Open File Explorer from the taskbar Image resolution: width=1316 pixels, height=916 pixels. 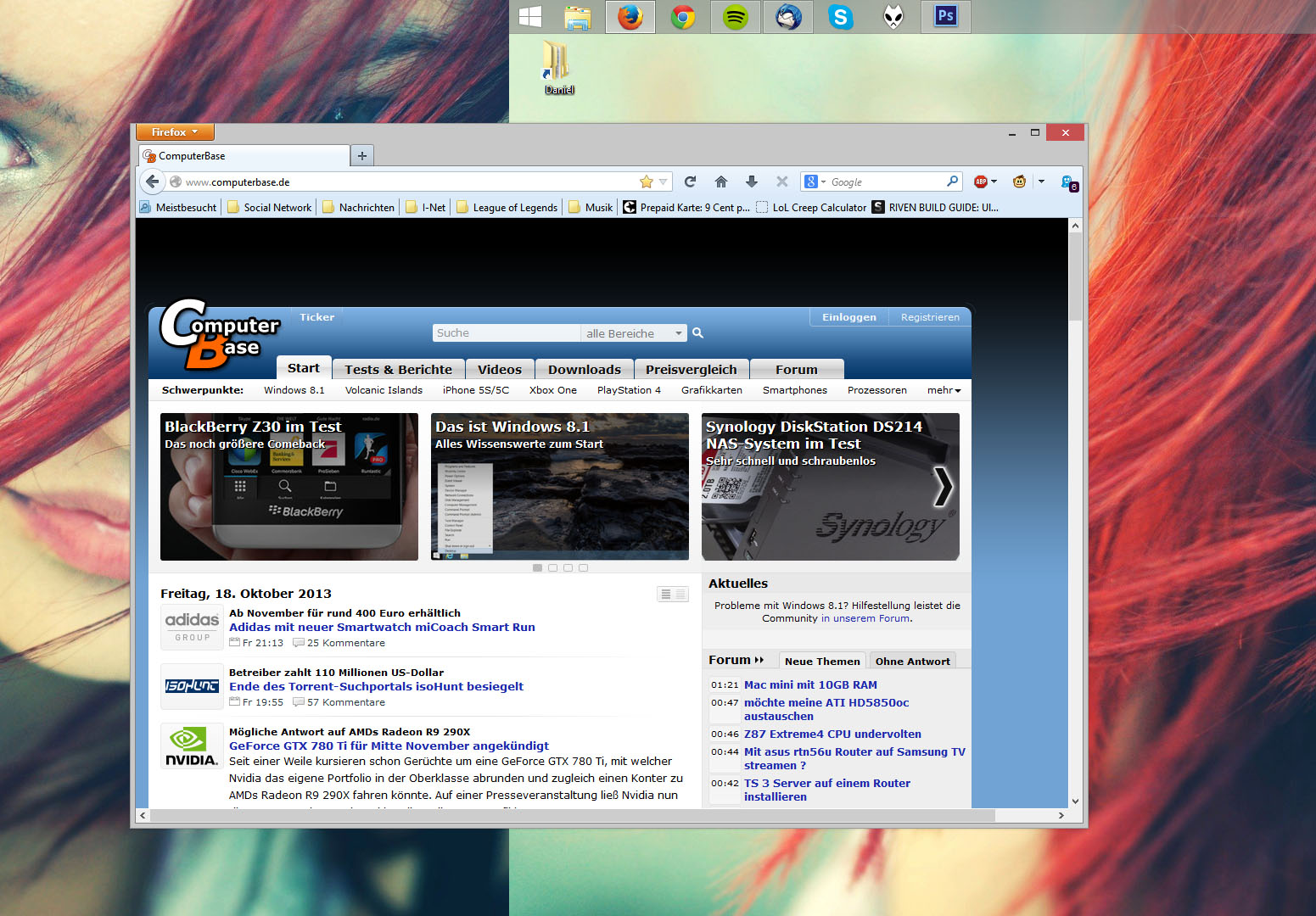(x=578, y=17)
